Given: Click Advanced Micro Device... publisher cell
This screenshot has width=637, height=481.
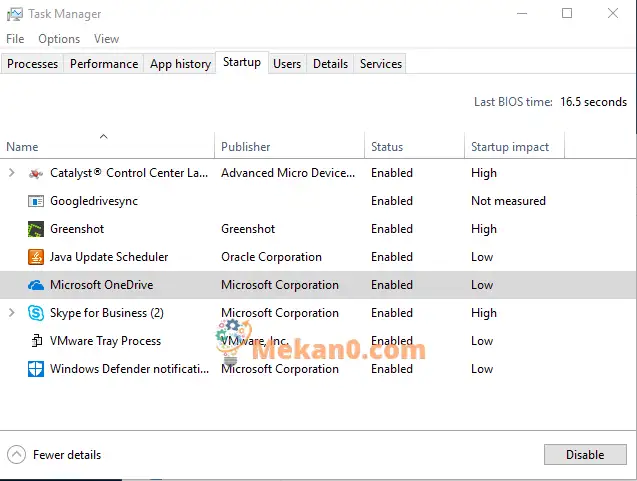Looking at the screenshot, I should 288,173.
